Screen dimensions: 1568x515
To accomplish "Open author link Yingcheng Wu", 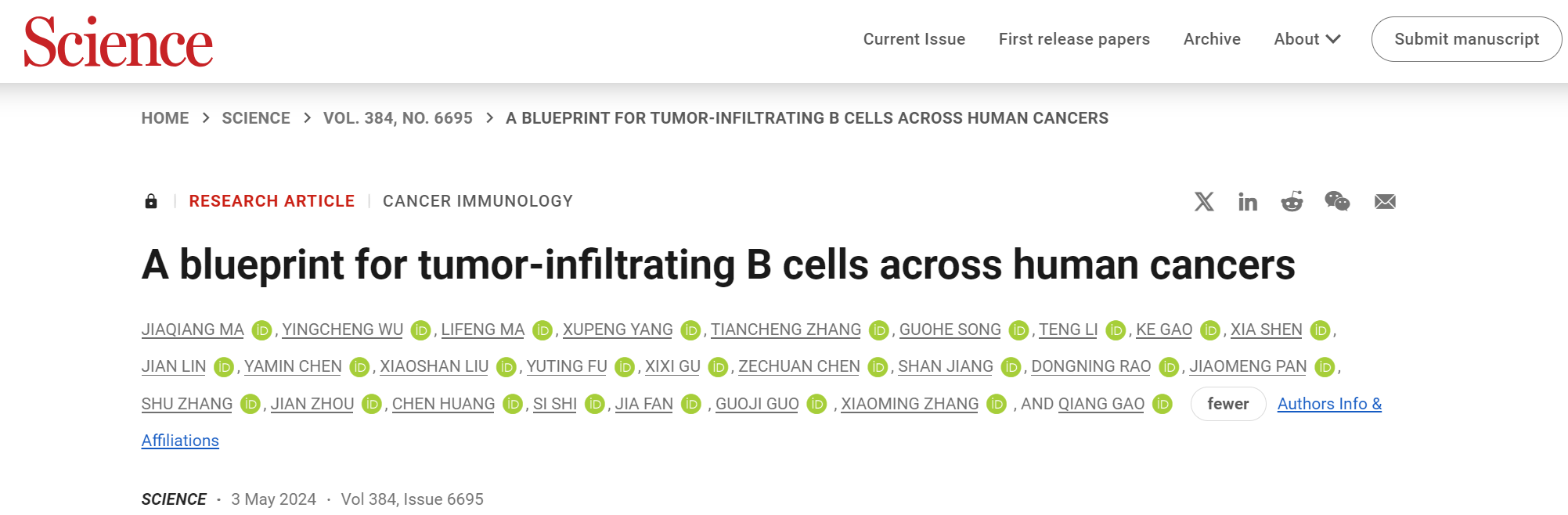I will [x=342, y=330].
